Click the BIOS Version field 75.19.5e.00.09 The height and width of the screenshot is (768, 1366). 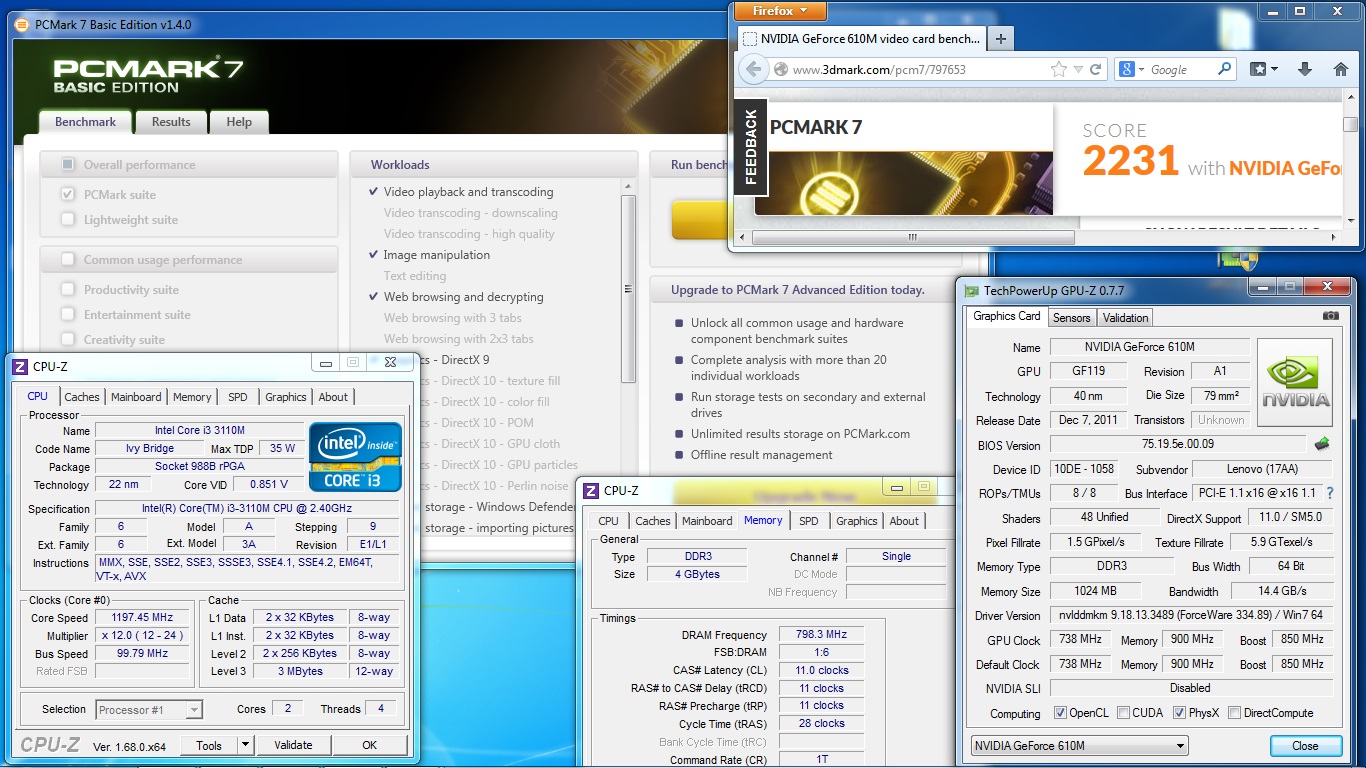click(1179, 444)
